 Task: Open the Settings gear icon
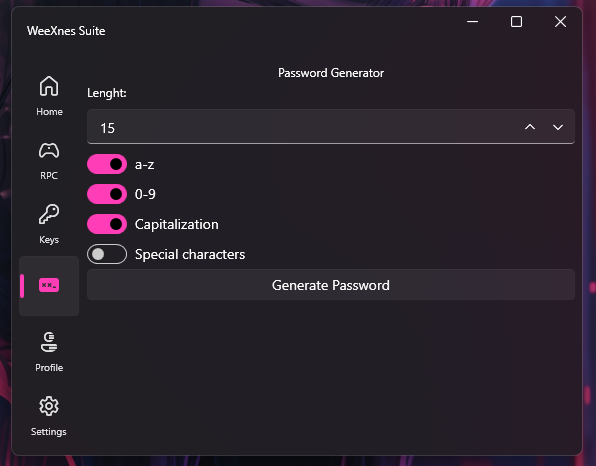[x=49, y=406]
